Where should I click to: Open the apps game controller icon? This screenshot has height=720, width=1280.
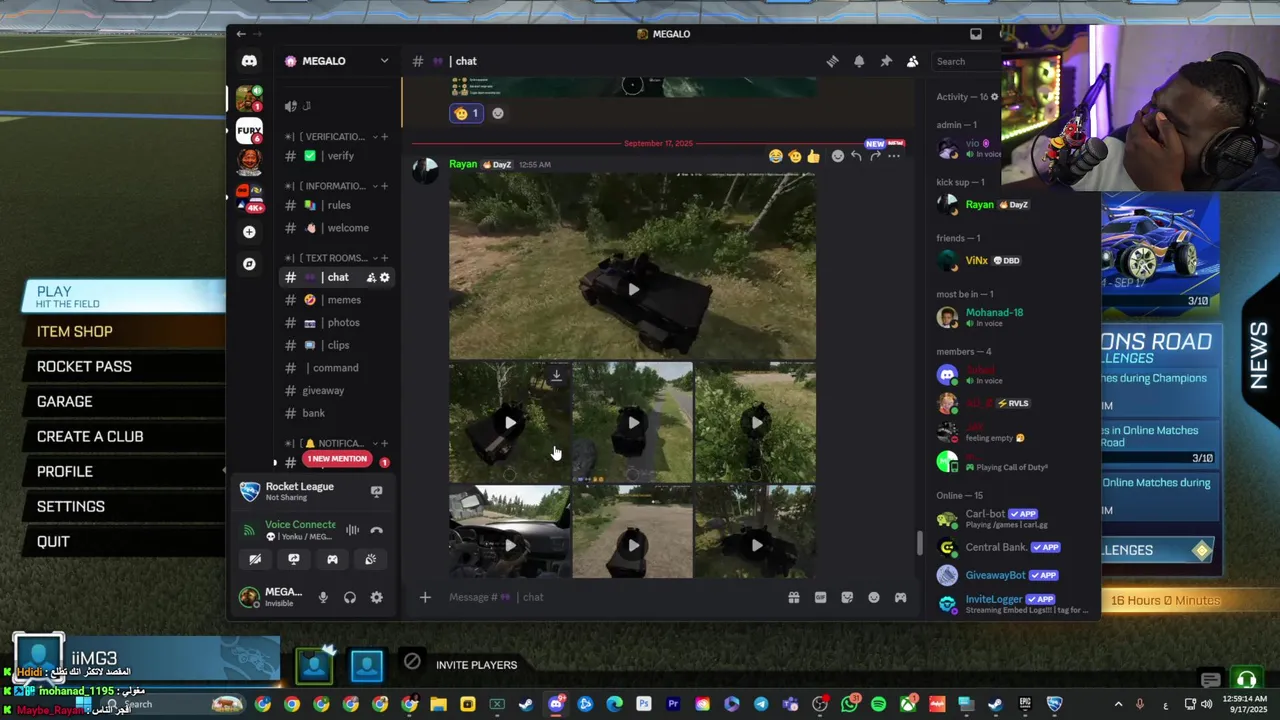tap(900, 597)
